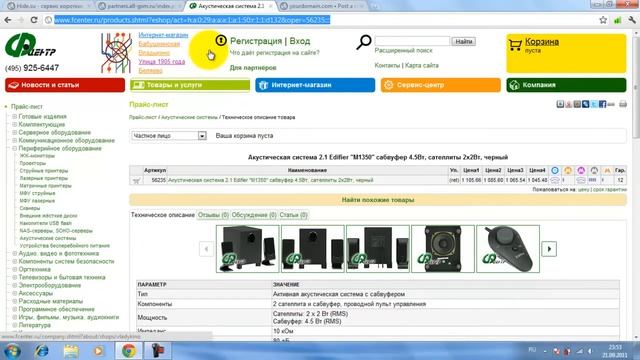This screenshot has width=640, height=360.
Task: Open the wired remote control thumbnail
Action: point(508,249)
